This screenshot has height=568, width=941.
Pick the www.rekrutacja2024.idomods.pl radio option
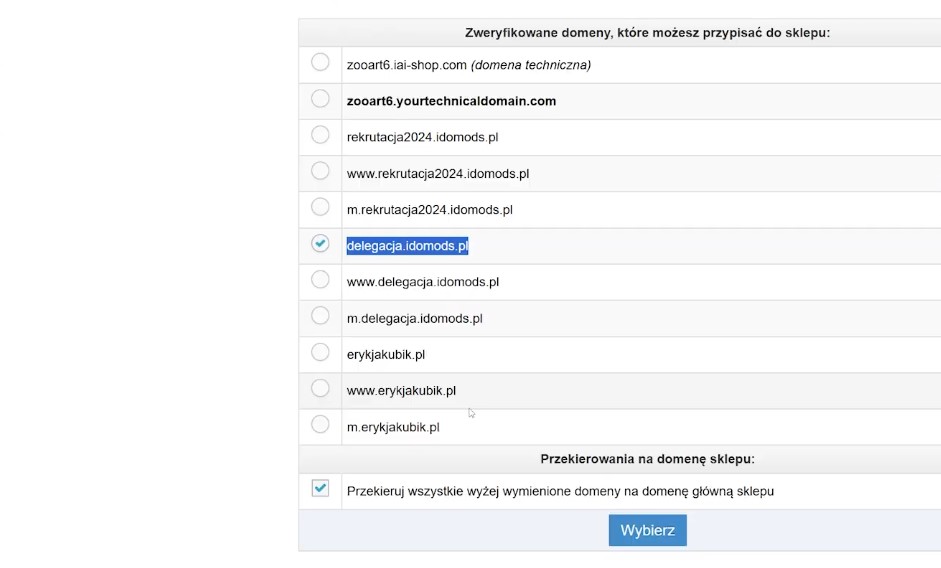pyautogui.click(x=320, y=171)
